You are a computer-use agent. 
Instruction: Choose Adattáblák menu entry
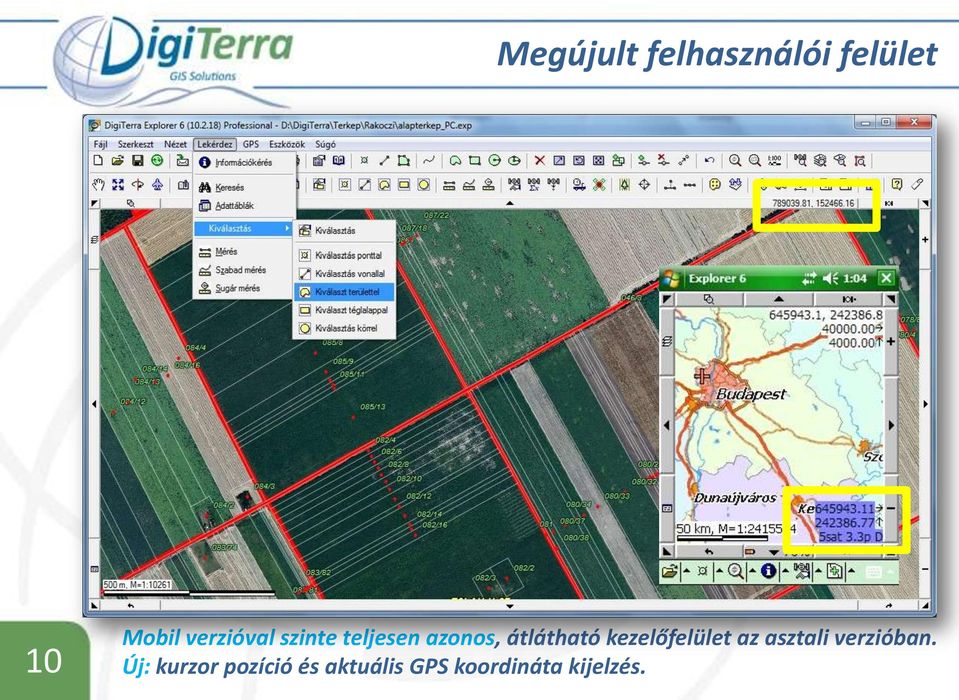click(244, 206)
